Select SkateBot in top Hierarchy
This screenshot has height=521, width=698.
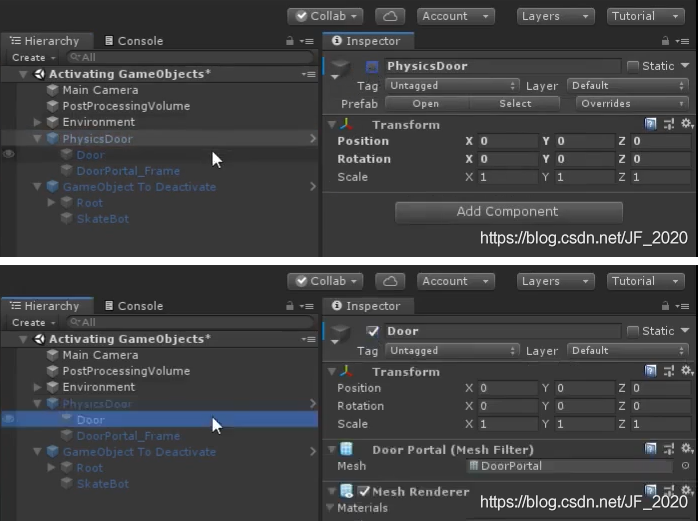pyautogui.click(x=102, y=219)
